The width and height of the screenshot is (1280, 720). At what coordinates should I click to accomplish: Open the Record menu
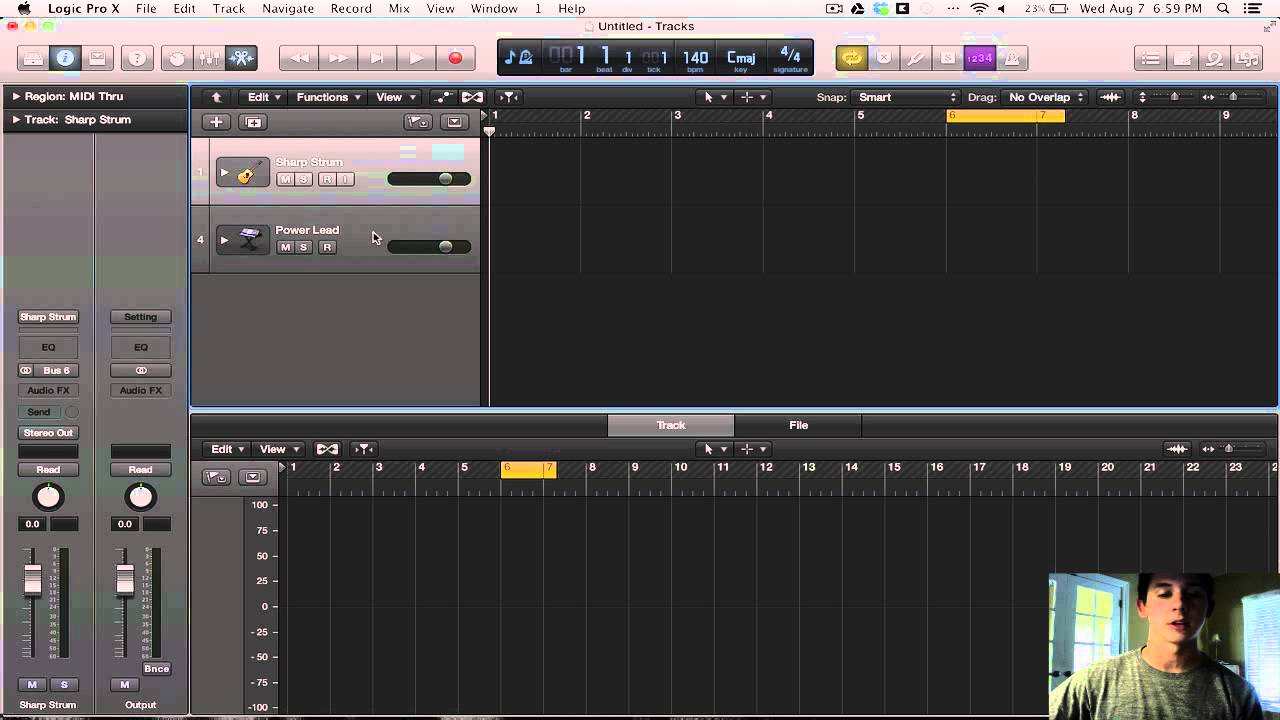(x=351, y=9)
